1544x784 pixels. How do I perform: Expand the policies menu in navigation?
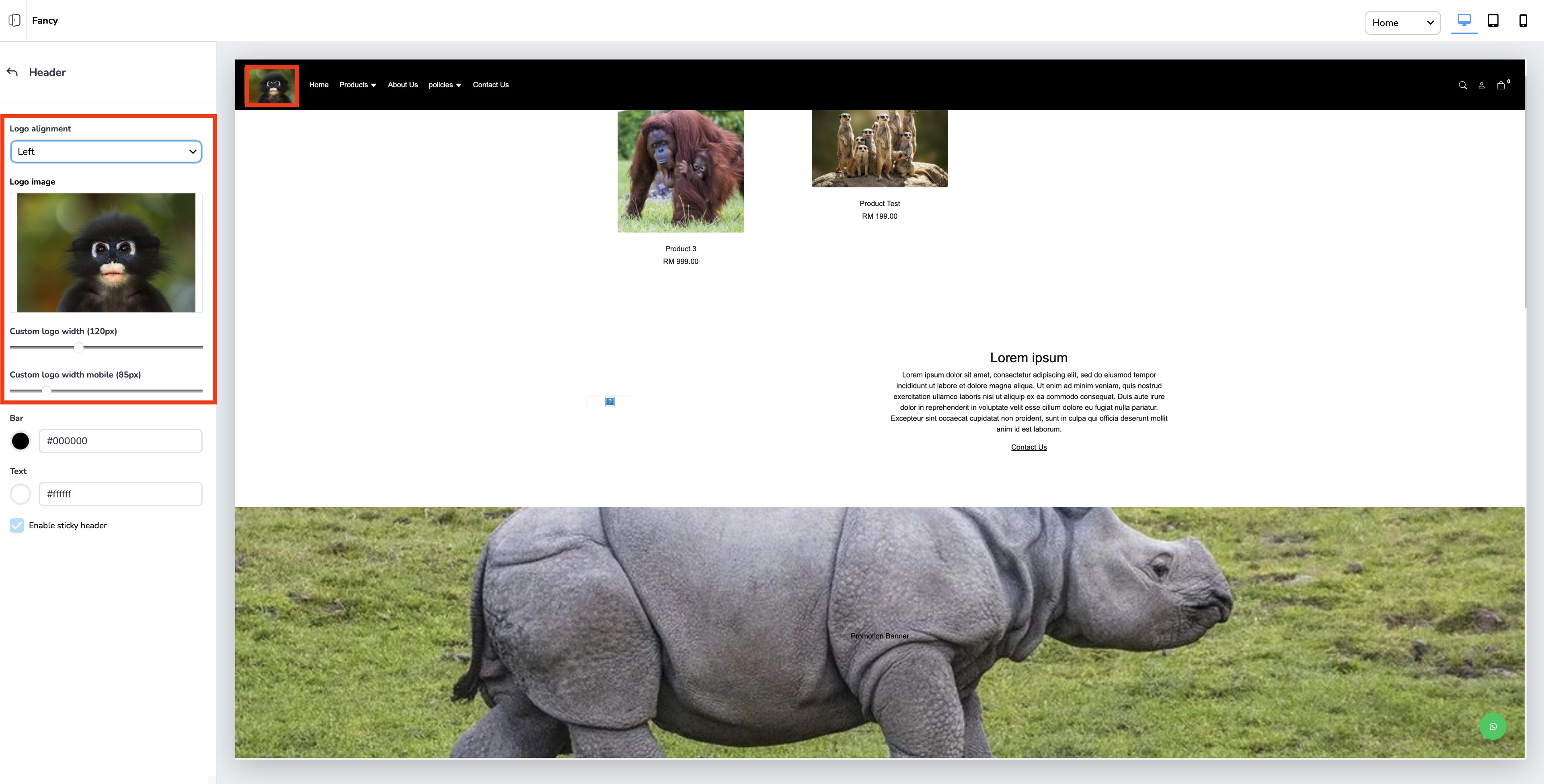444,84
